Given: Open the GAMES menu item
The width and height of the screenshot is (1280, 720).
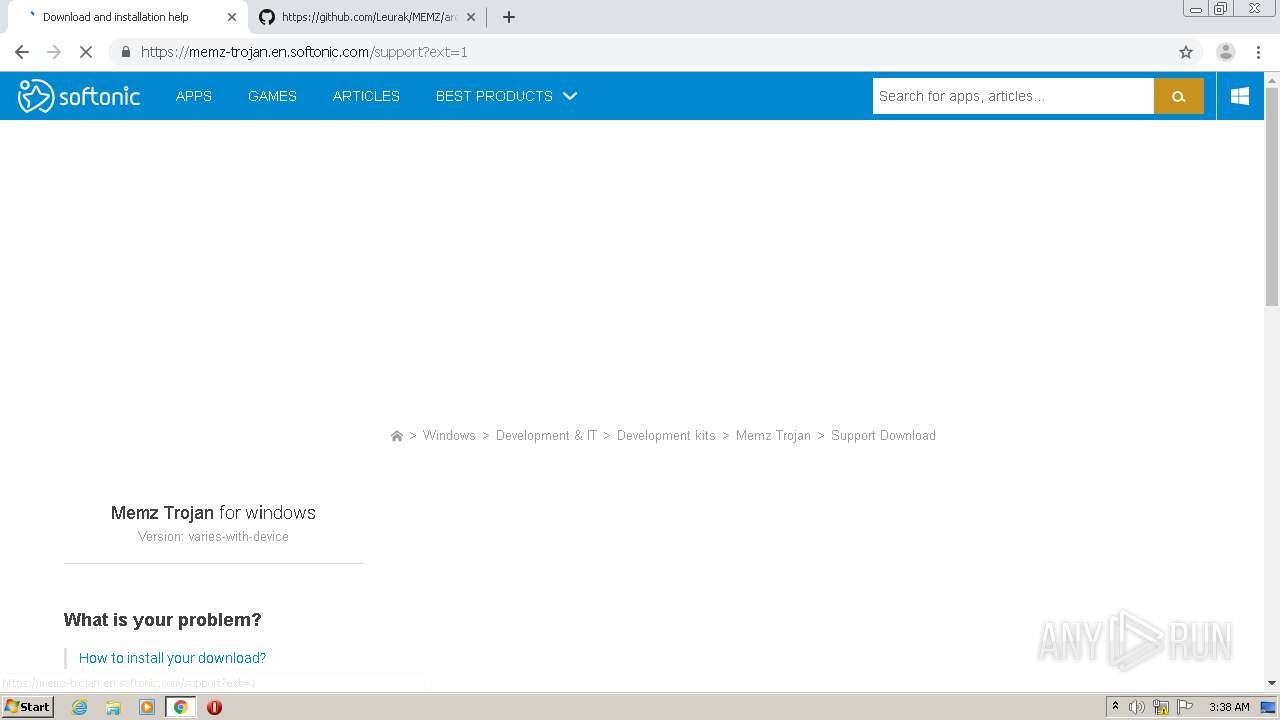Looking at the screenshot, I should (272, 96).
